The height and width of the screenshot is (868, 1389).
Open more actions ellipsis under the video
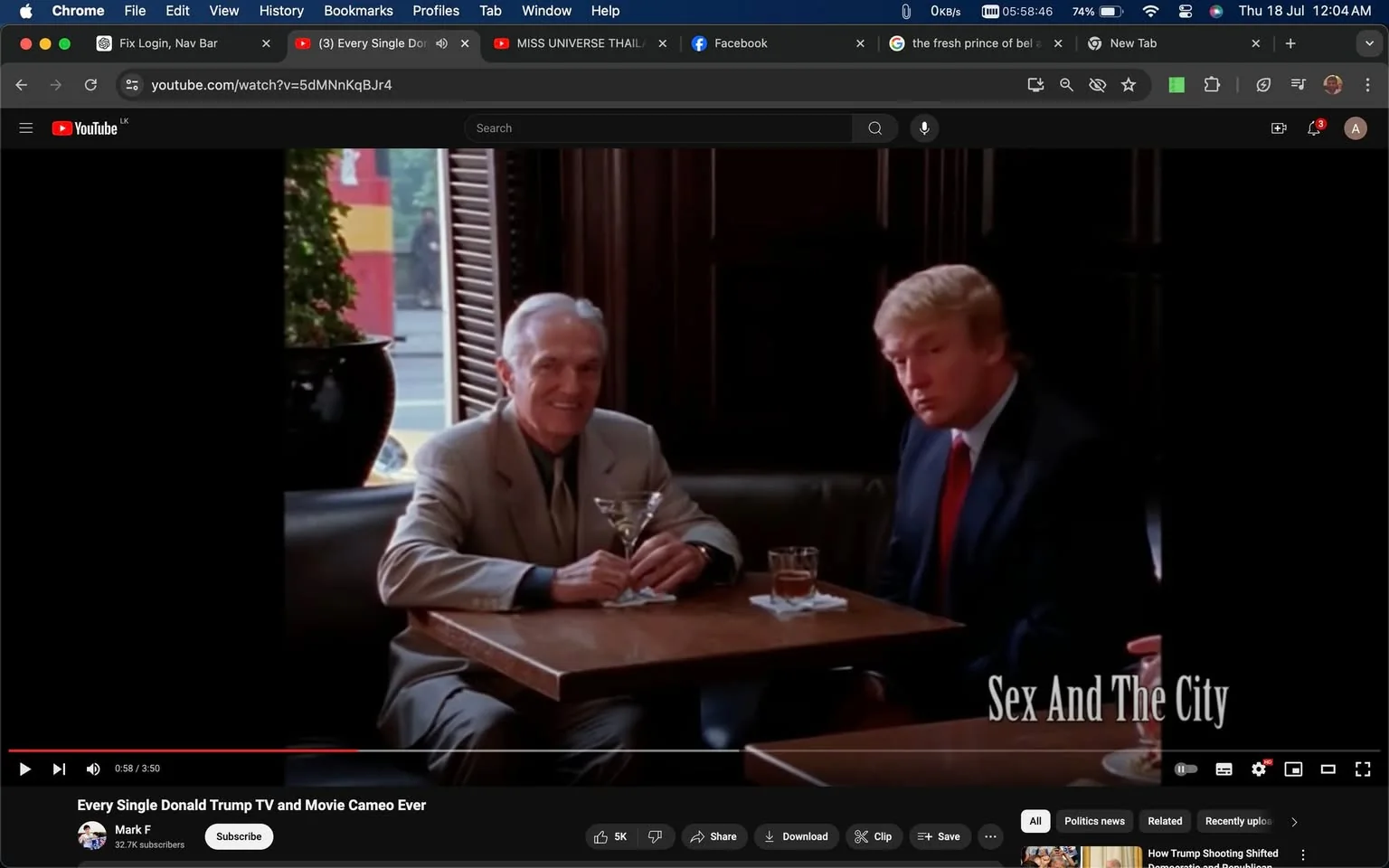[x=990, y=836]
